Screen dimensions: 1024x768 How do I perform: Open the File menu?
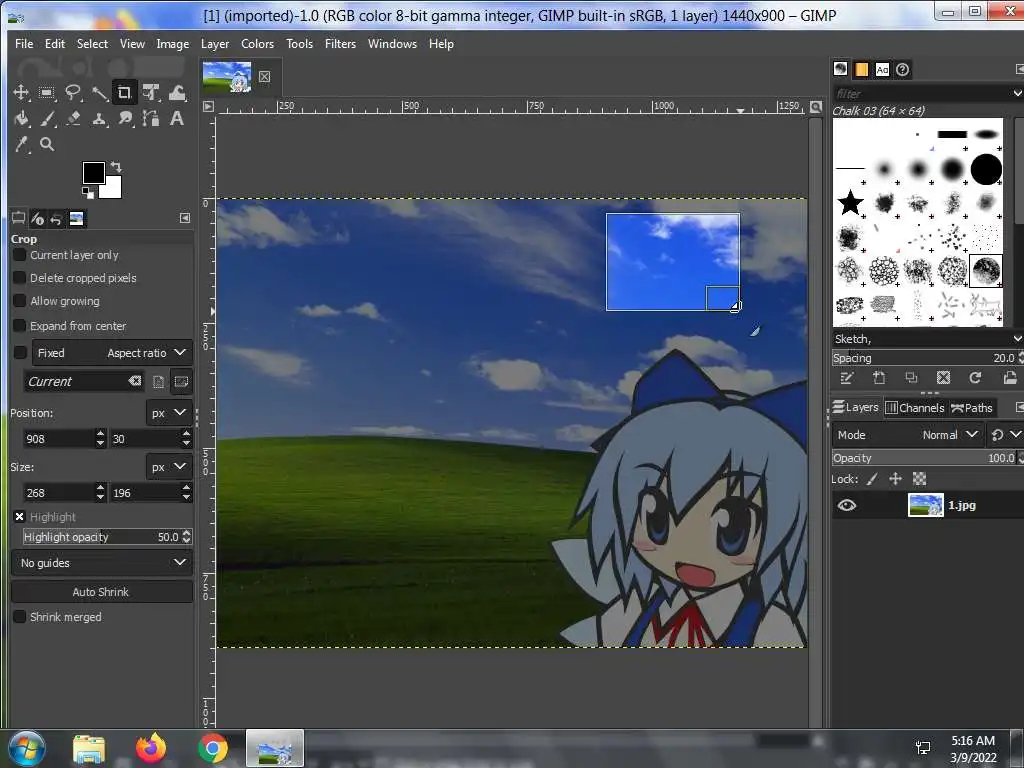pyautogui.click(x=24, y=44)
